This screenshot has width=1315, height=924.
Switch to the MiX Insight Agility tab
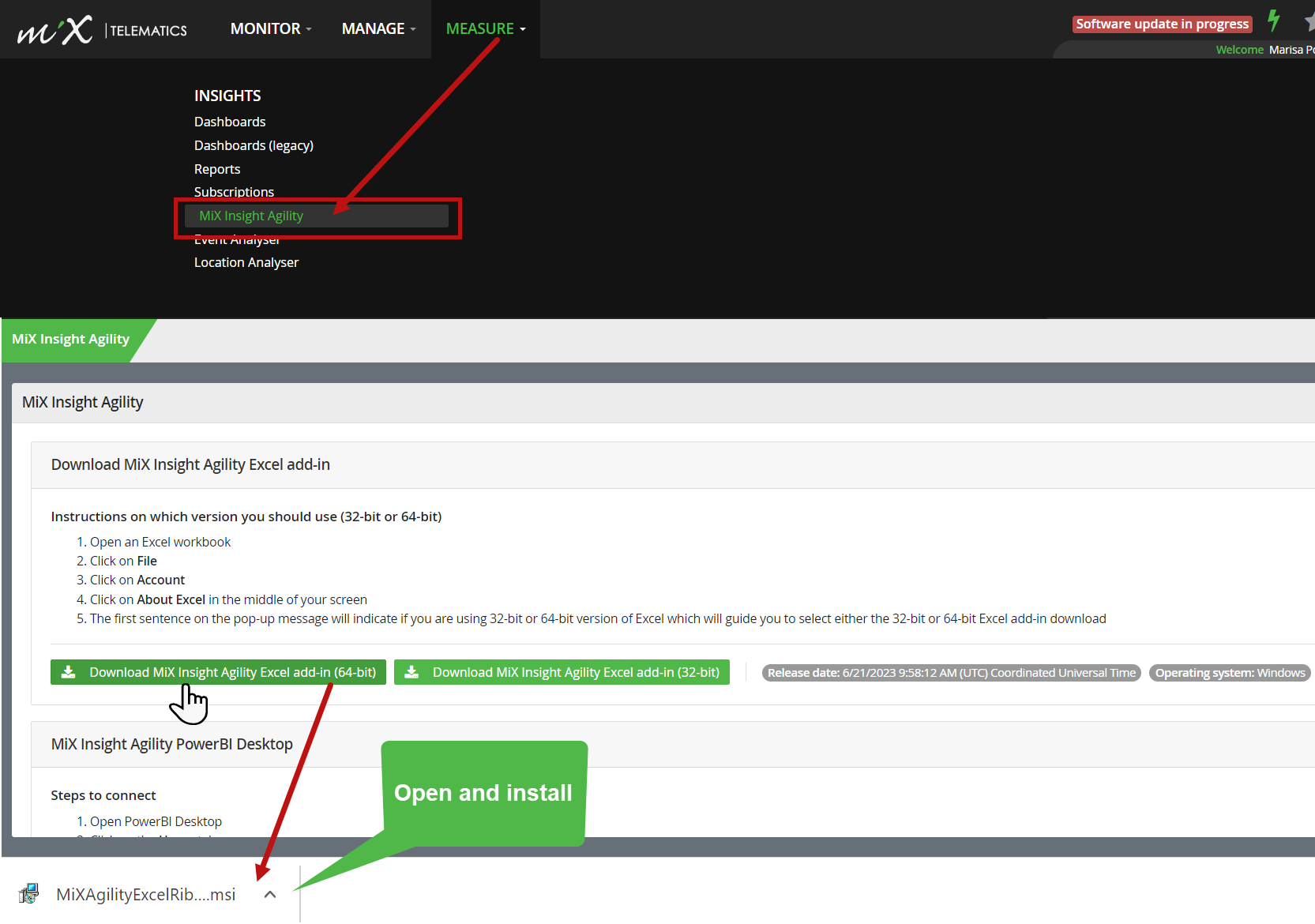coord(70,340)
